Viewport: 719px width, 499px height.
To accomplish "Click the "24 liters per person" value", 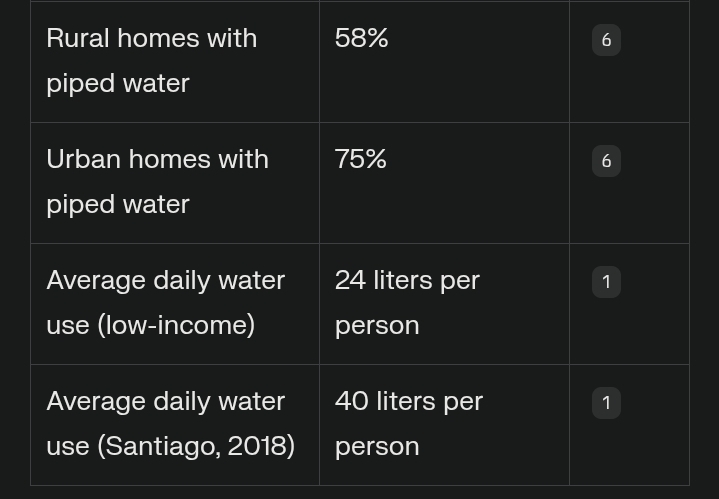I will 407,302.
